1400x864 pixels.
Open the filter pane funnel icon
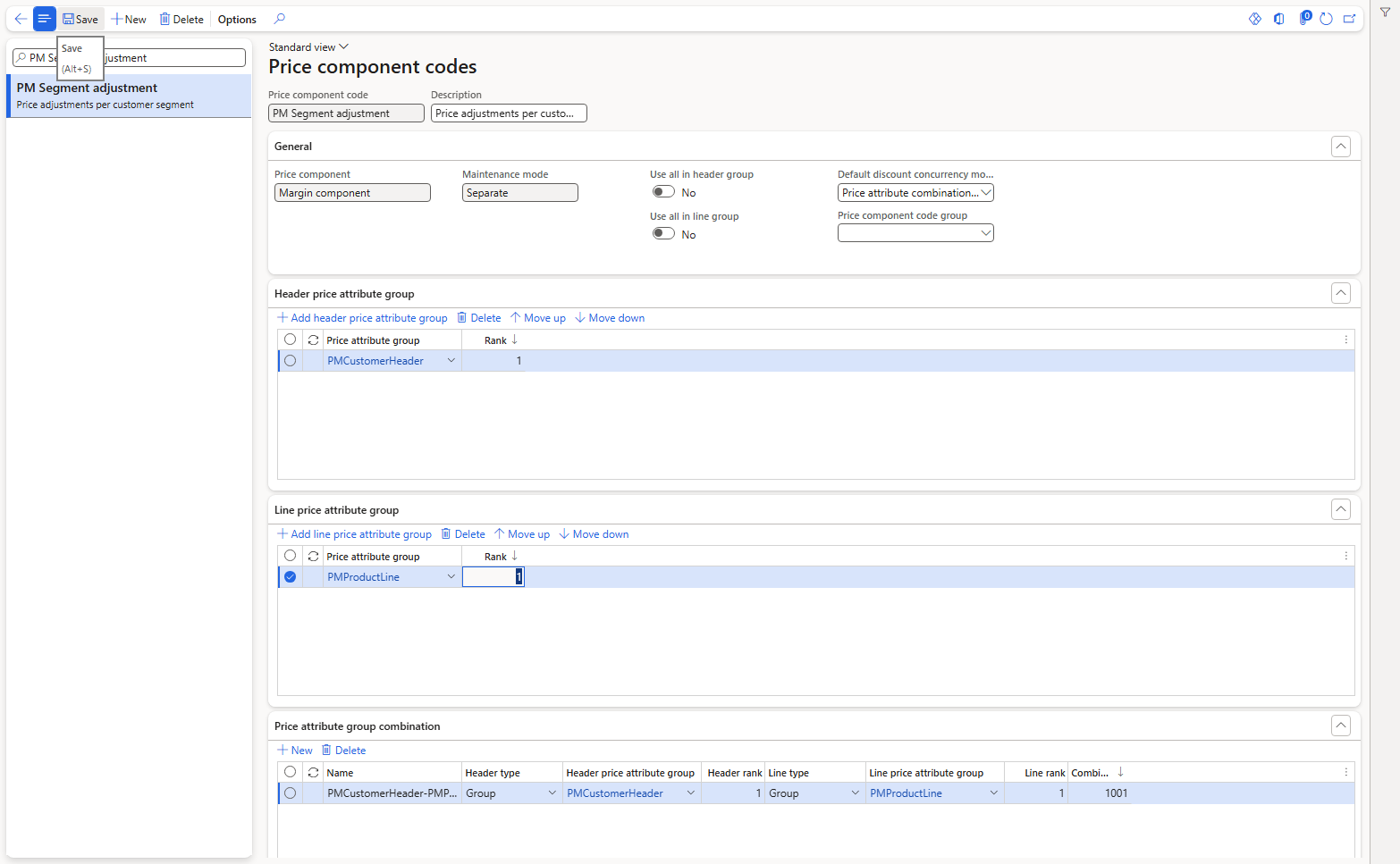coord(1385,13)
